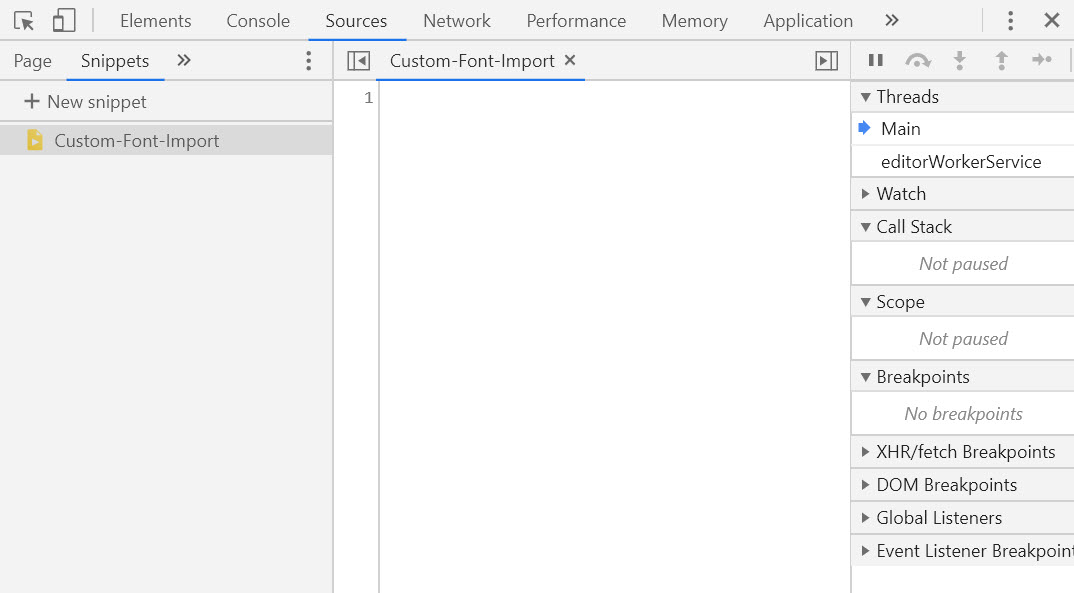The height and width of the screenshot is (593, 1074).
Task: Open the Snippets pane more options menu
Action: pyautogui.click(x=308, y=61)
